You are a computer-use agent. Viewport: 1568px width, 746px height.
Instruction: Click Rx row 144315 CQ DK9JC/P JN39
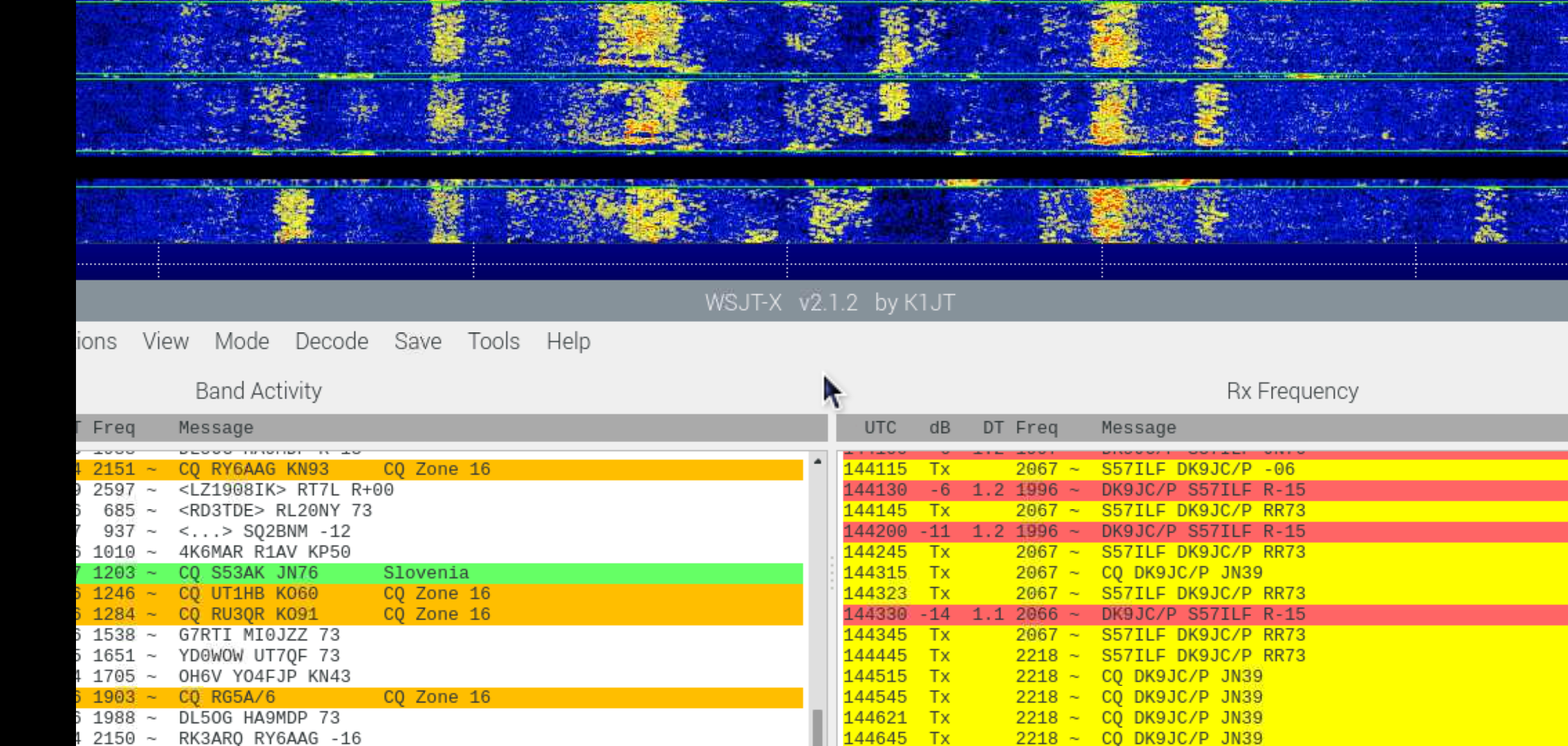tap(1205, 573)
